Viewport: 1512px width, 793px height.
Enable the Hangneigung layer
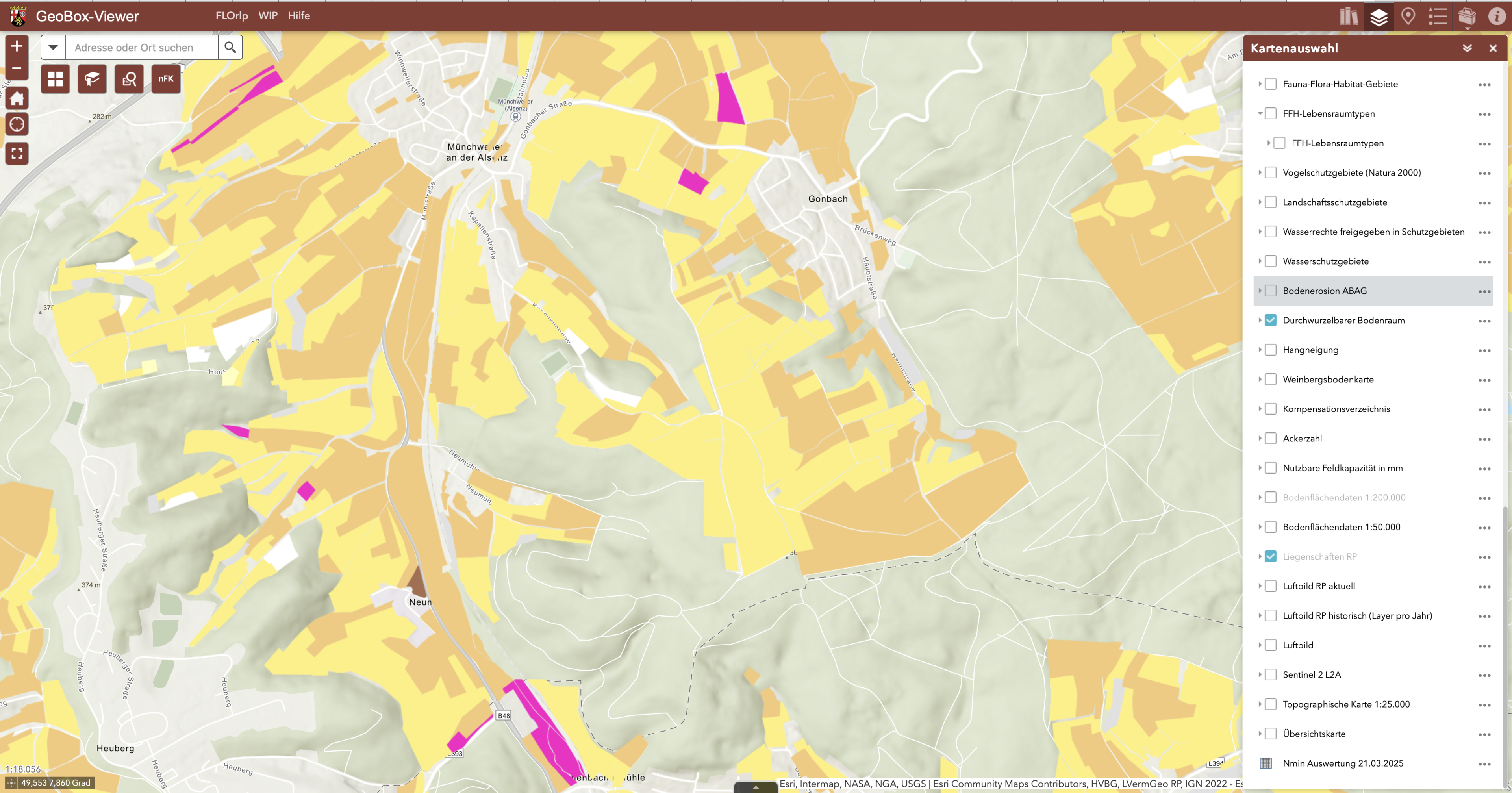pyautogui.click(x=1271, y=350)
